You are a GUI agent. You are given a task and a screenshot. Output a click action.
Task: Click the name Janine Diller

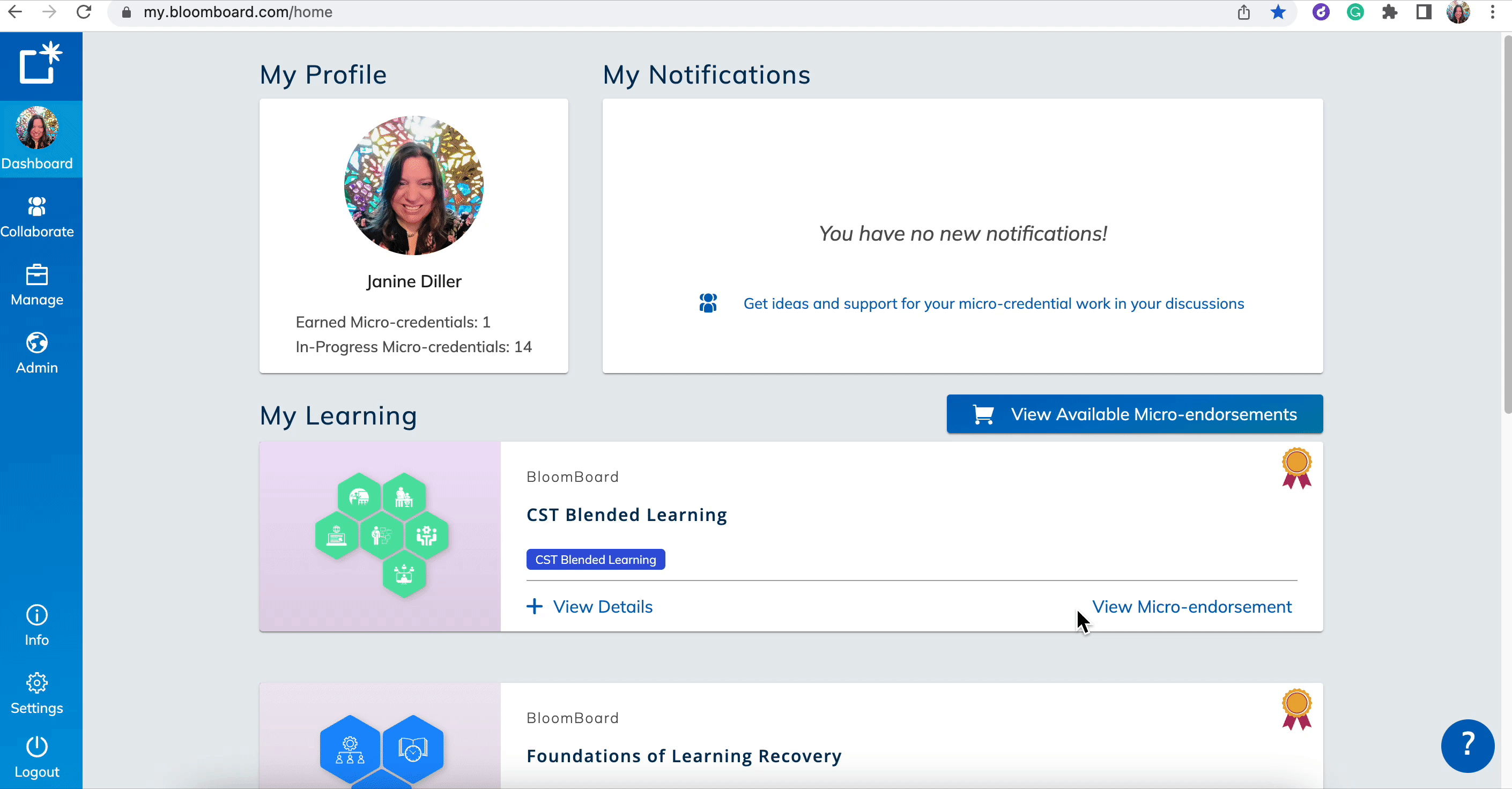414,281
